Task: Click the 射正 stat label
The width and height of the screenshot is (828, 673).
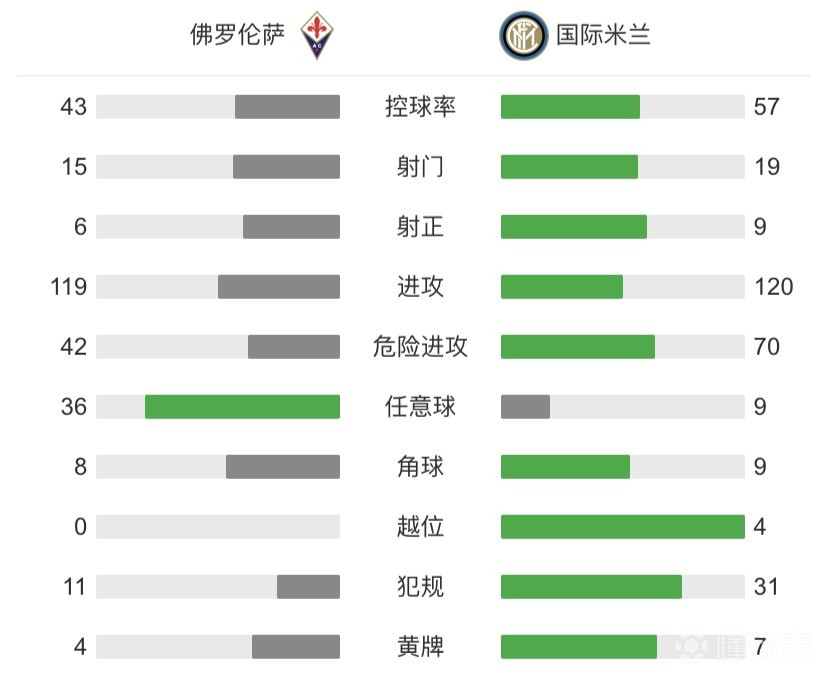Action: coord(420,227)
